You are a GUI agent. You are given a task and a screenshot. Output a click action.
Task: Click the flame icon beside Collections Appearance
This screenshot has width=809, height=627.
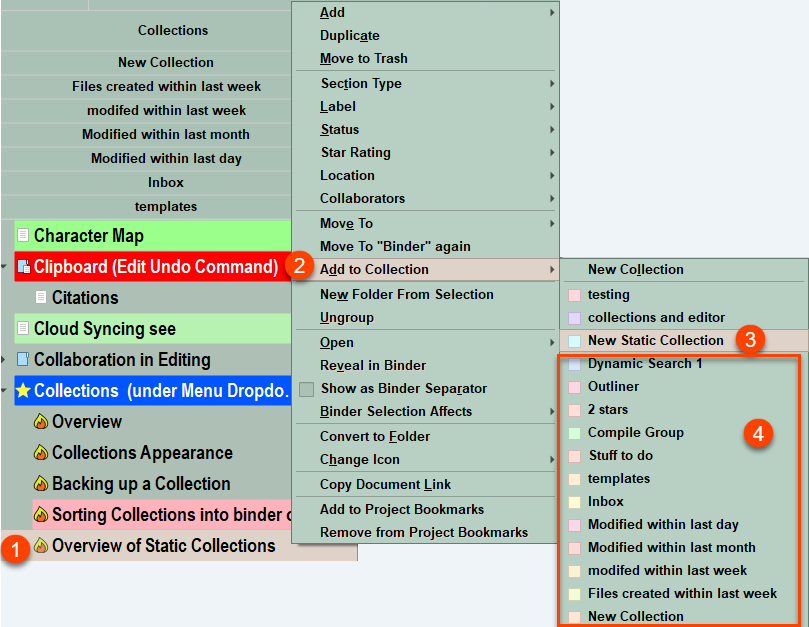(41, 452)
